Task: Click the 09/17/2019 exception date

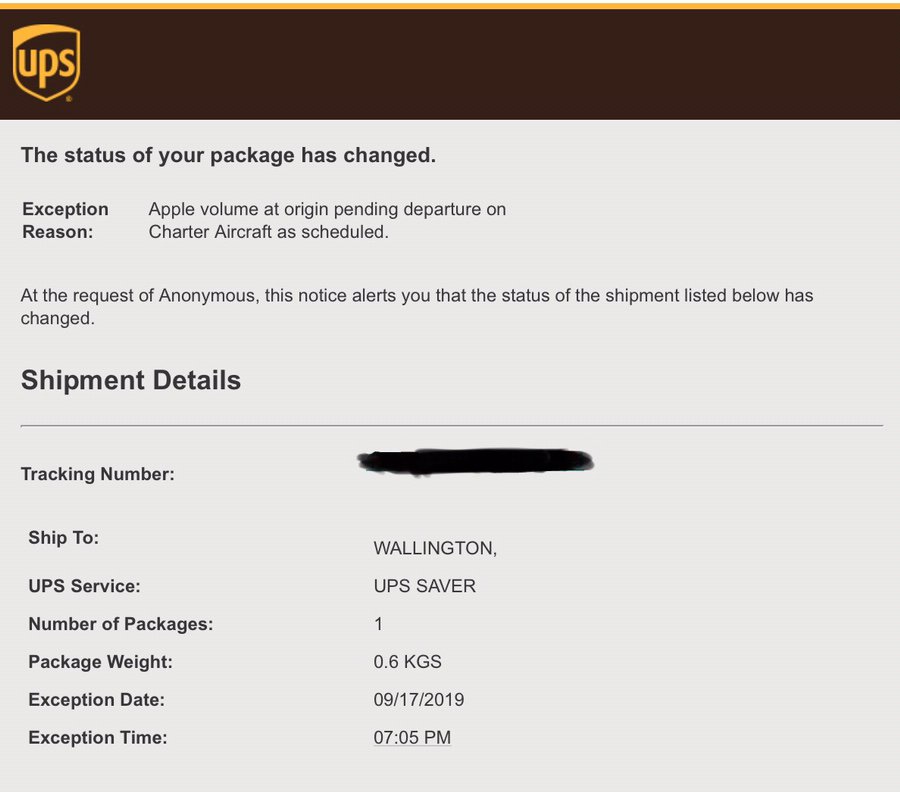Action: pyautogui.click(x=419, y=700)
